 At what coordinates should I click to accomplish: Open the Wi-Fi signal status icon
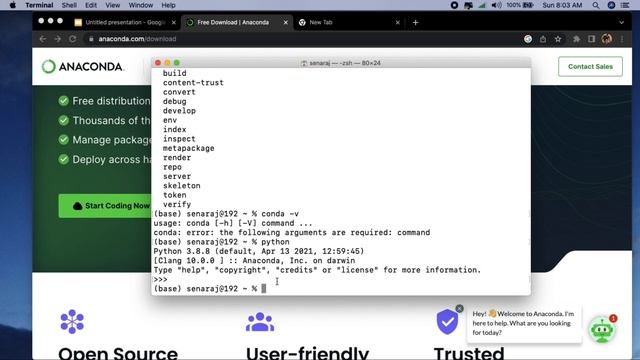click(482, 5)
